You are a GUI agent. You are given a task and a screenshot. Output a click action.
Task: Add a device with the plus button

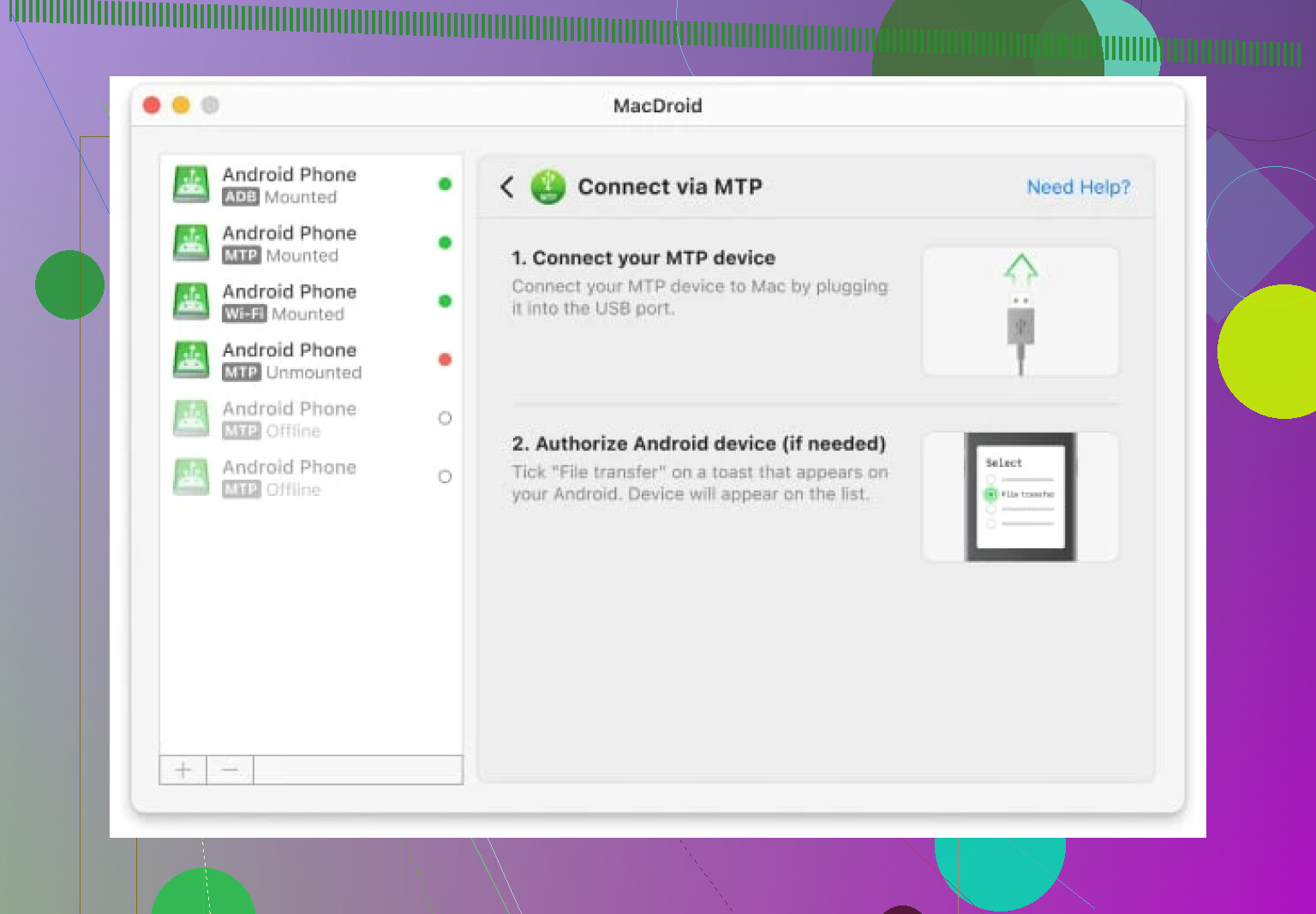[183, 770]
